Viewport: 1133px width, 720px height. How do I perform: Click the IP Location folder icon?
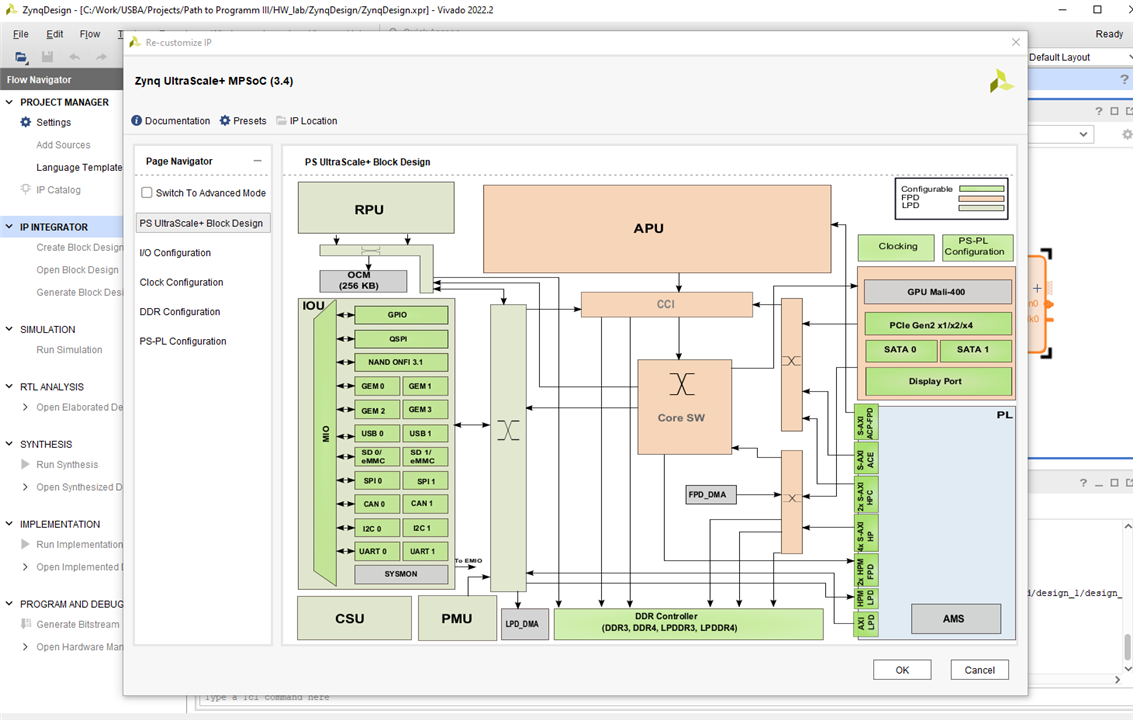282,121
